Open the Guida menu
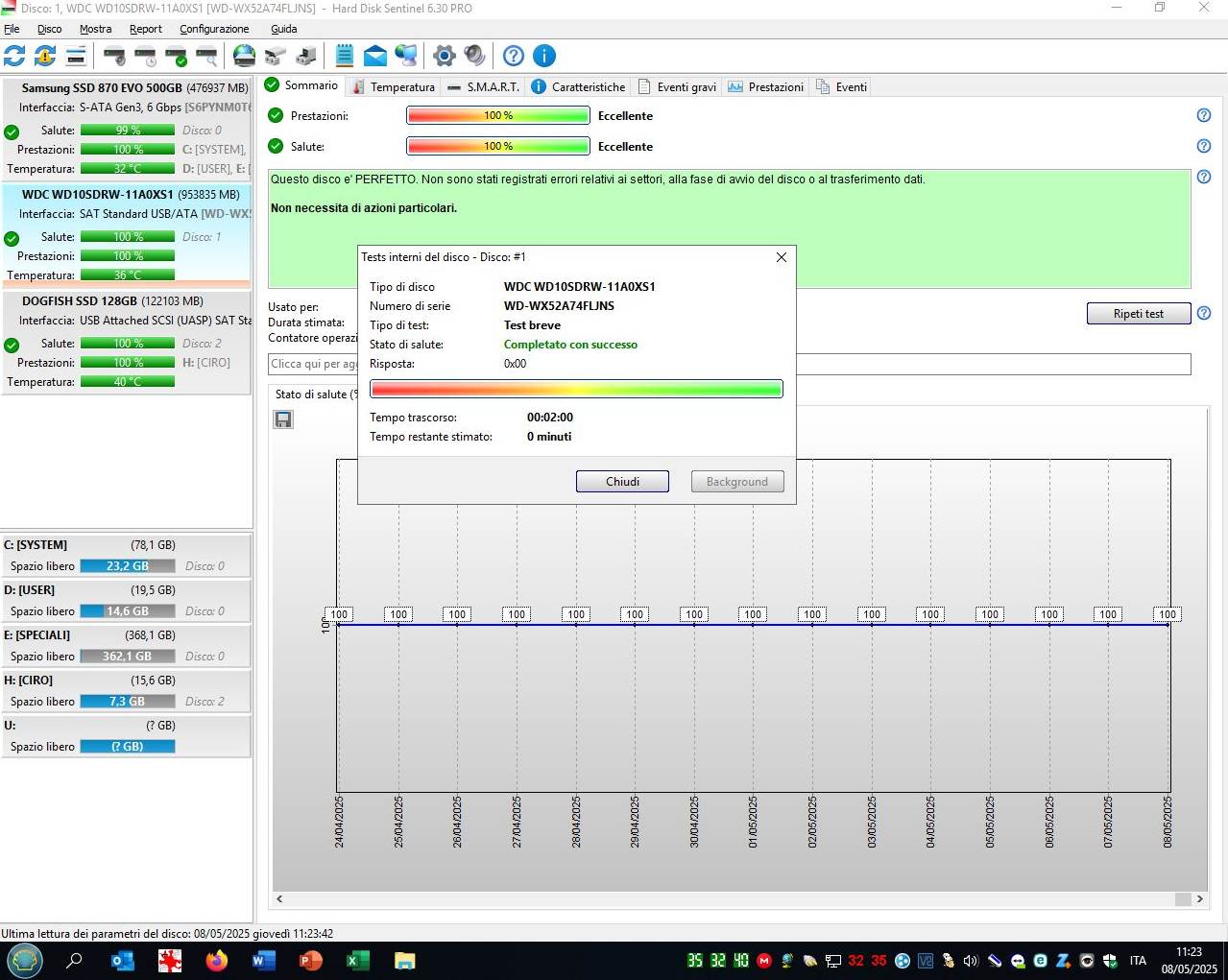 (x=283, y=29)
